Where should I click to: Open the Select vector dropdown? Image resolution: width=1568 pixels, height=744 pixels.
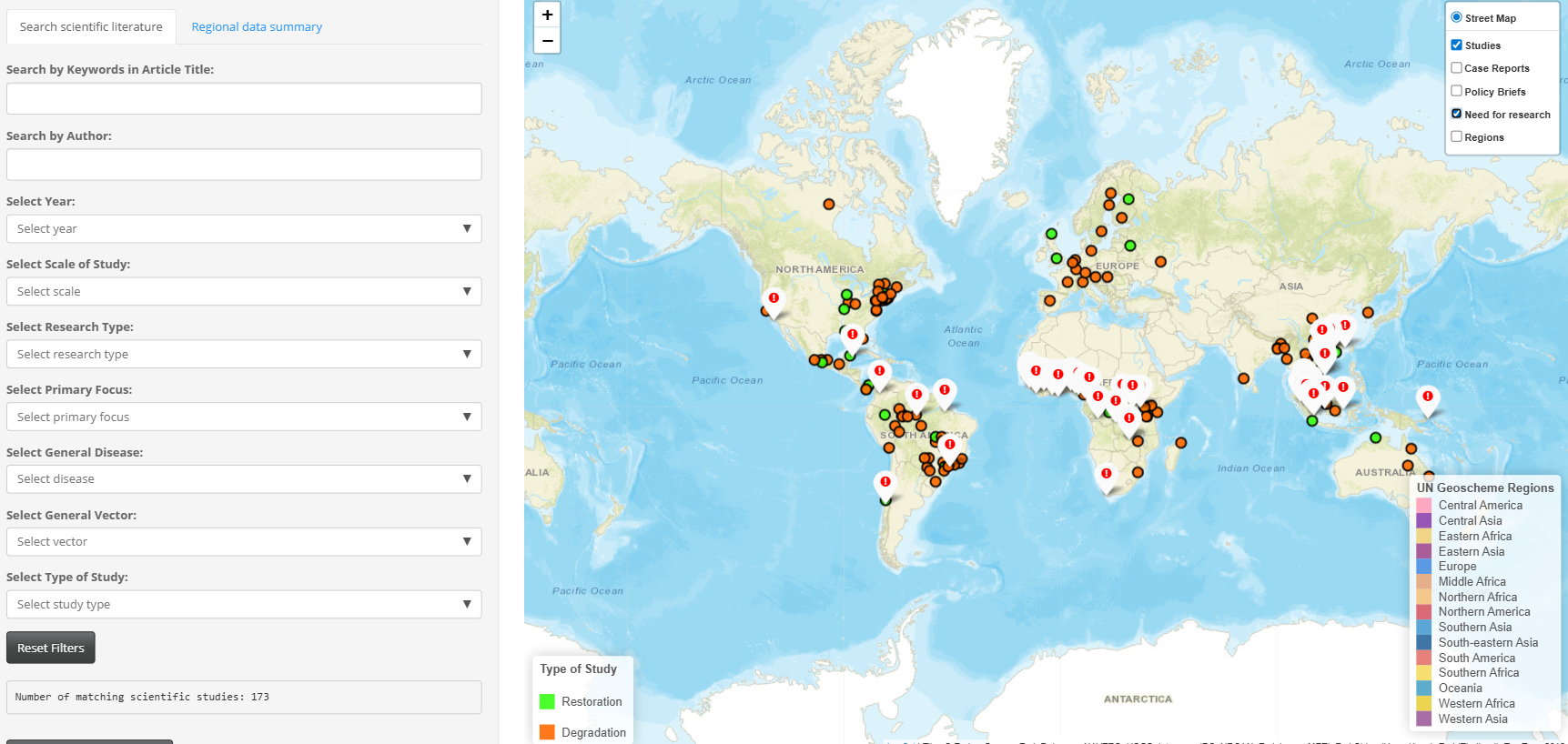(x=244, y=542)
